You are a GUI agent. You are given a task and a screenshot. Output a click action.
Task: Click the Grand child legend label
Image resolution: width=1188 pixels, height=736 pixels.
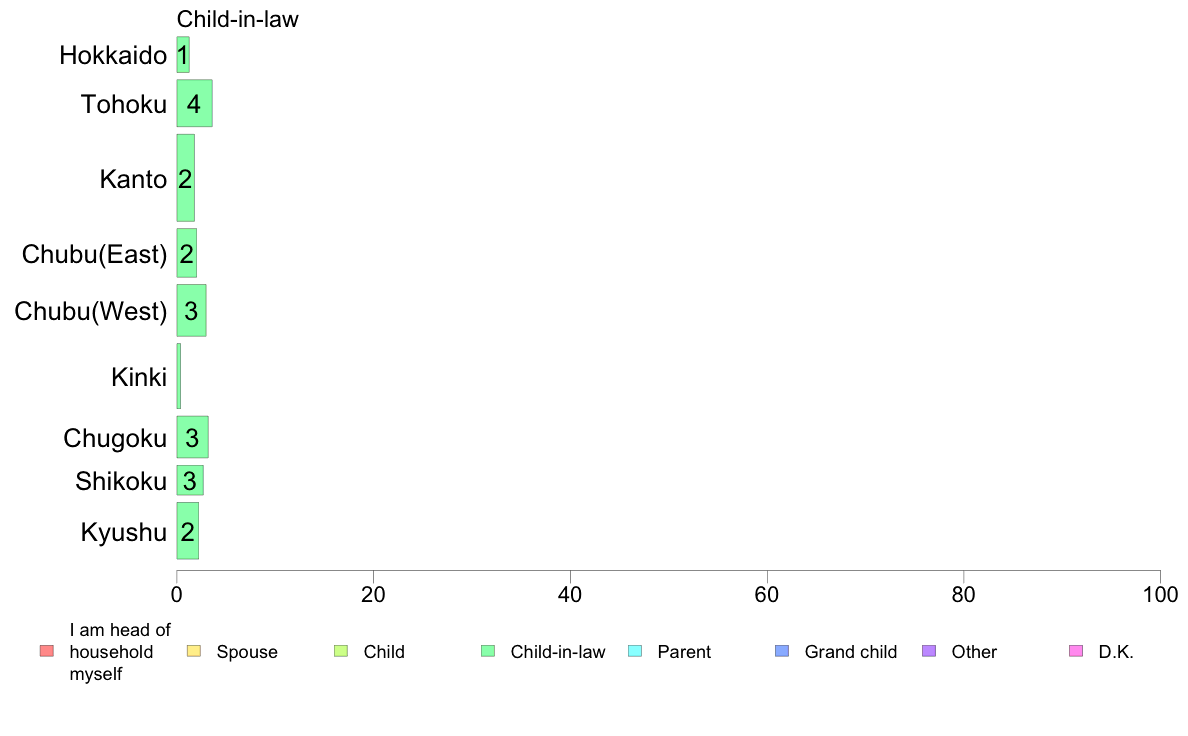[x=851, y=652]
